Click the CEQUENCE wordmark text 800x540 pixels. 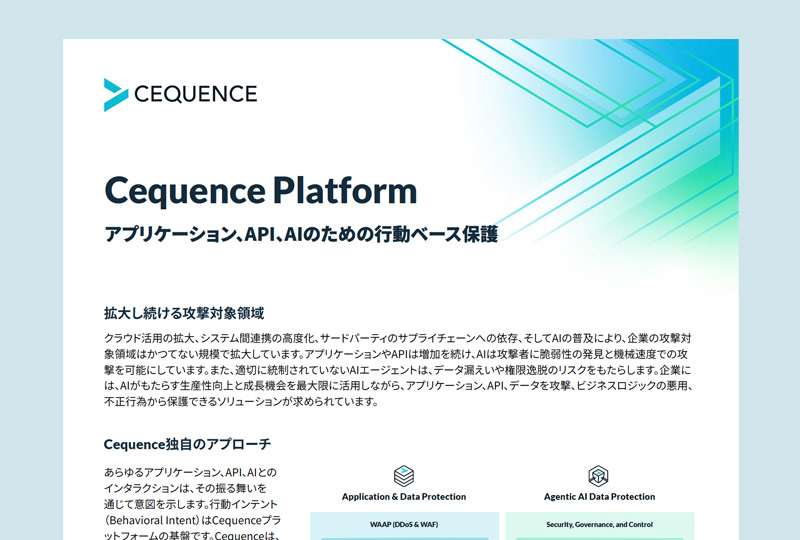tap(196, 94)
